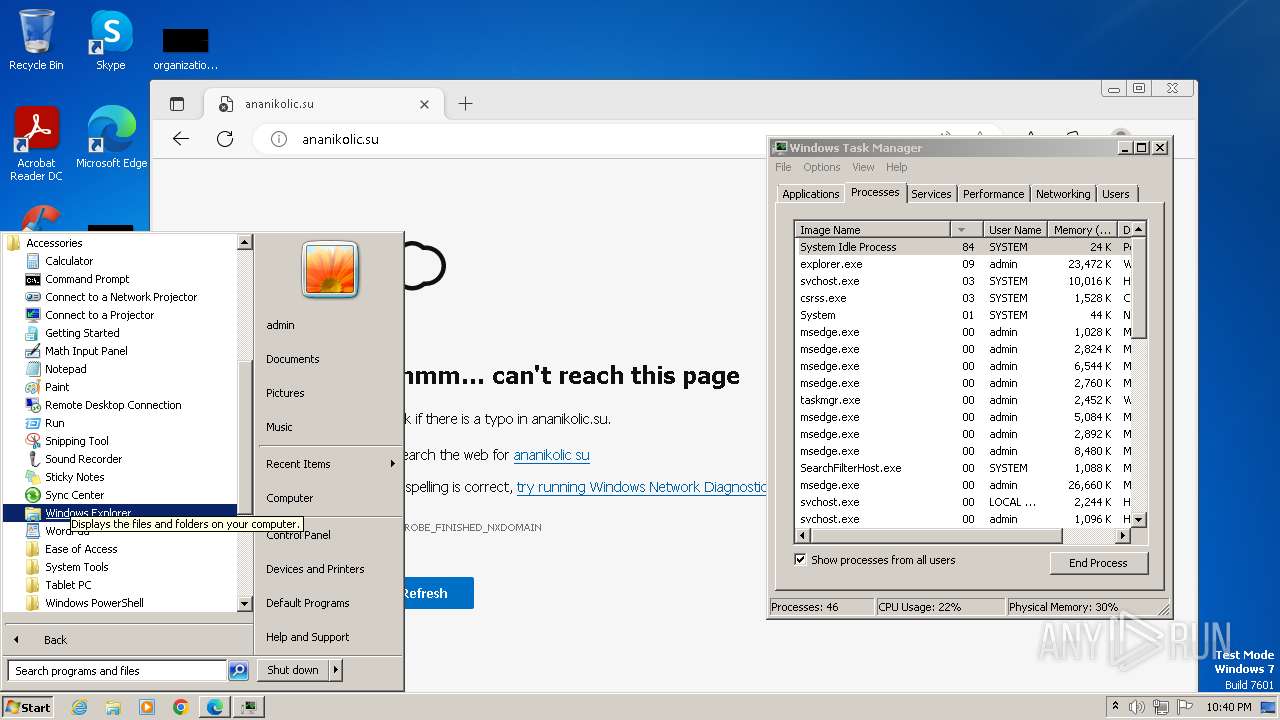The image size is (1280, 720).
Task: Open Devices and Printers
Action: 315,569
